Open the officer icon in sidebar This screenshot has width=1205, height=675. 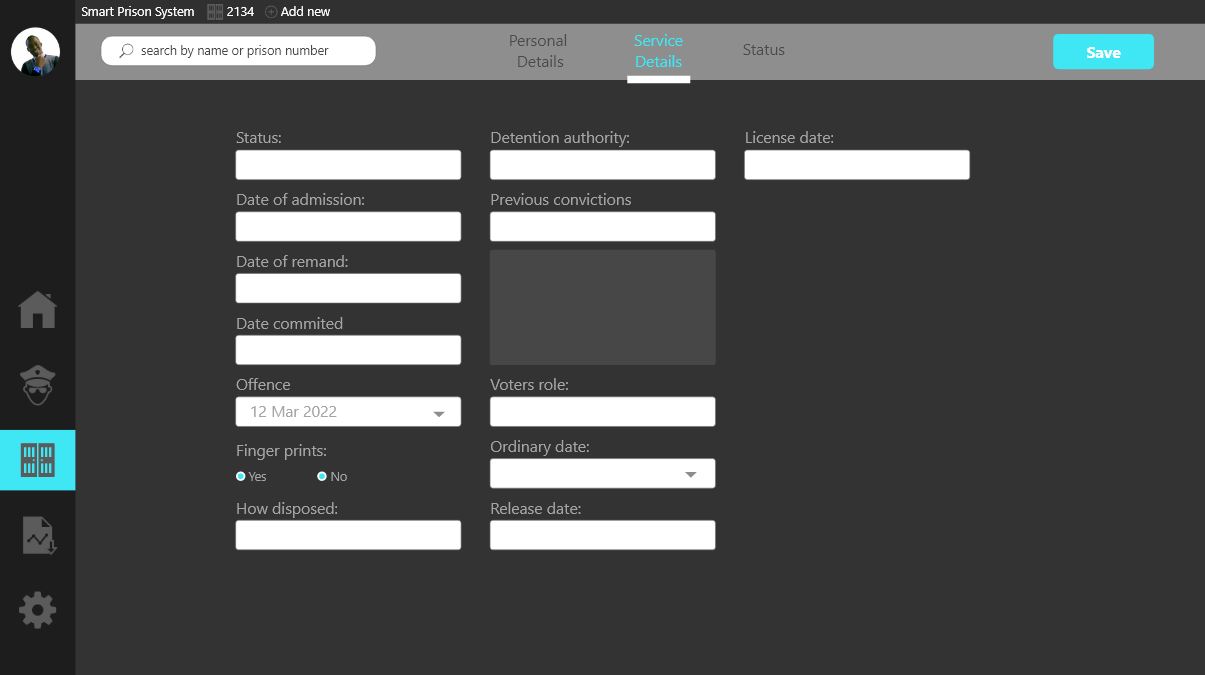point(37,385)
